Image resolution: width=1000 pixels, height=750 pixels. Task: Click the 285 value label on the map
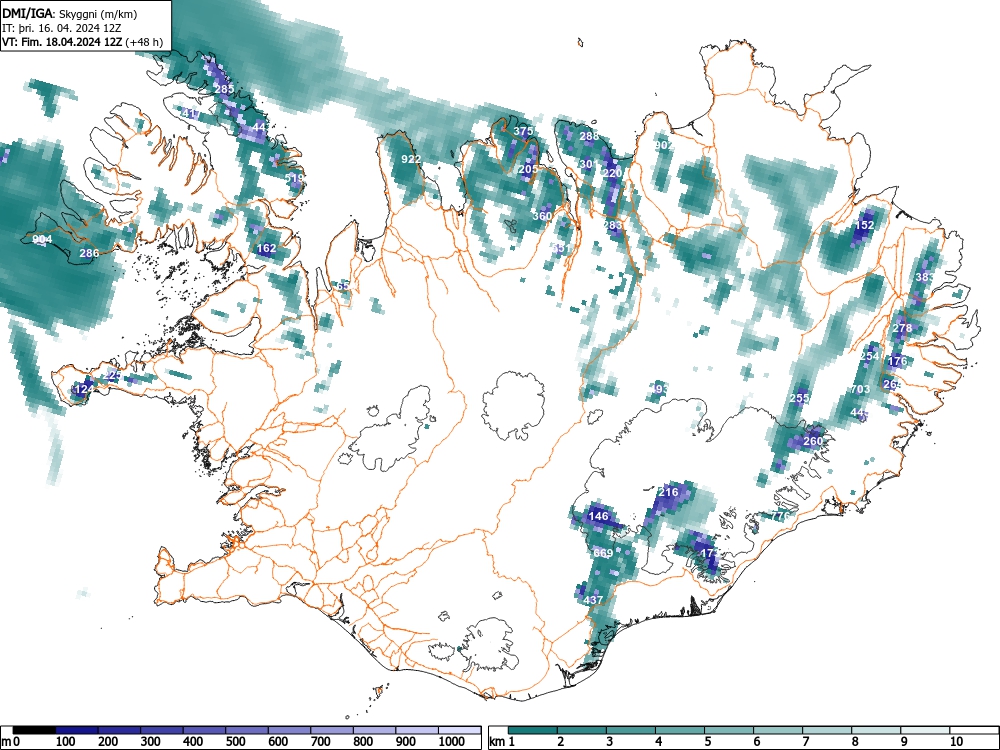click(x=224, y=89)
